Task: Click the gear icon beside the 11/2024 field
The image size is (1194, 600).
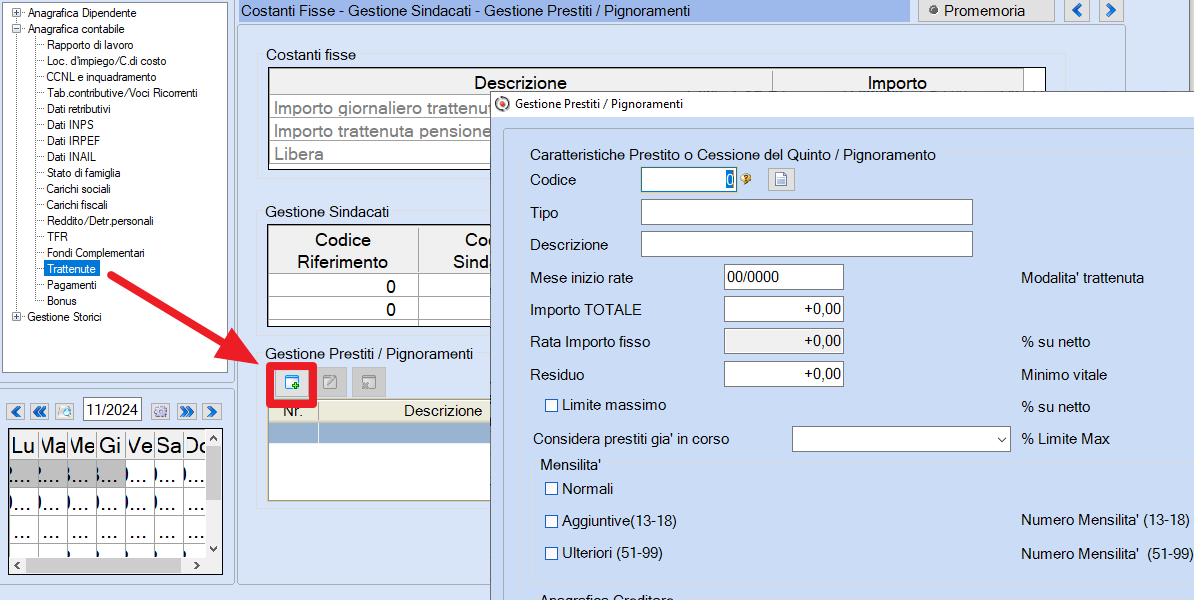Action: point(160,411)
